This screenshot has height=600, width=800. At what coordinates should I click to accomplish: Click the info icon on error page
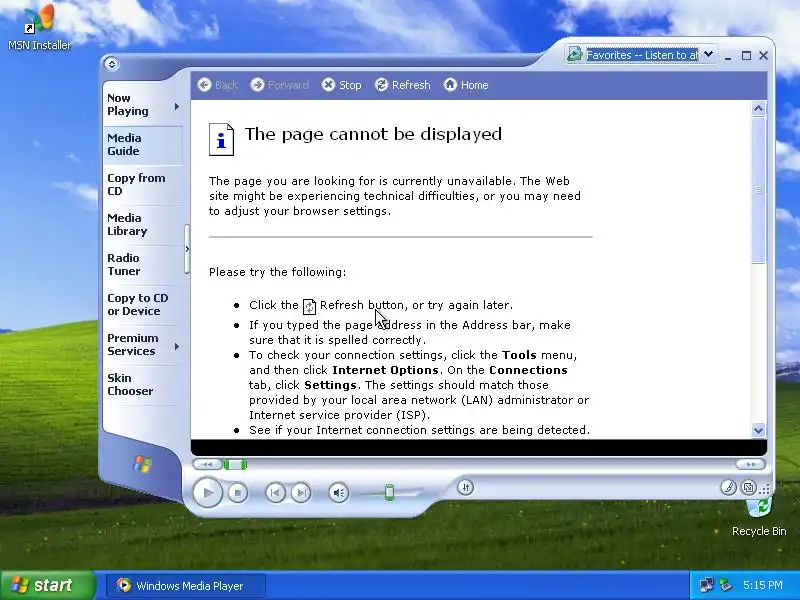coord(221,139)
